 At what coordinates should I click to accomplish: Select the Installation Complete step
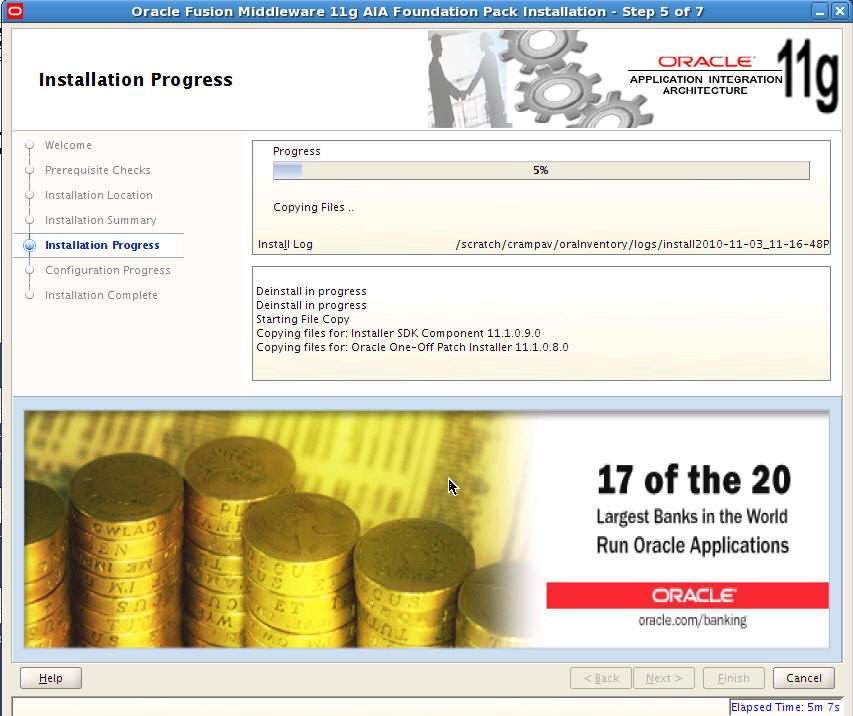pyautogui.click(x=101, y=295)
